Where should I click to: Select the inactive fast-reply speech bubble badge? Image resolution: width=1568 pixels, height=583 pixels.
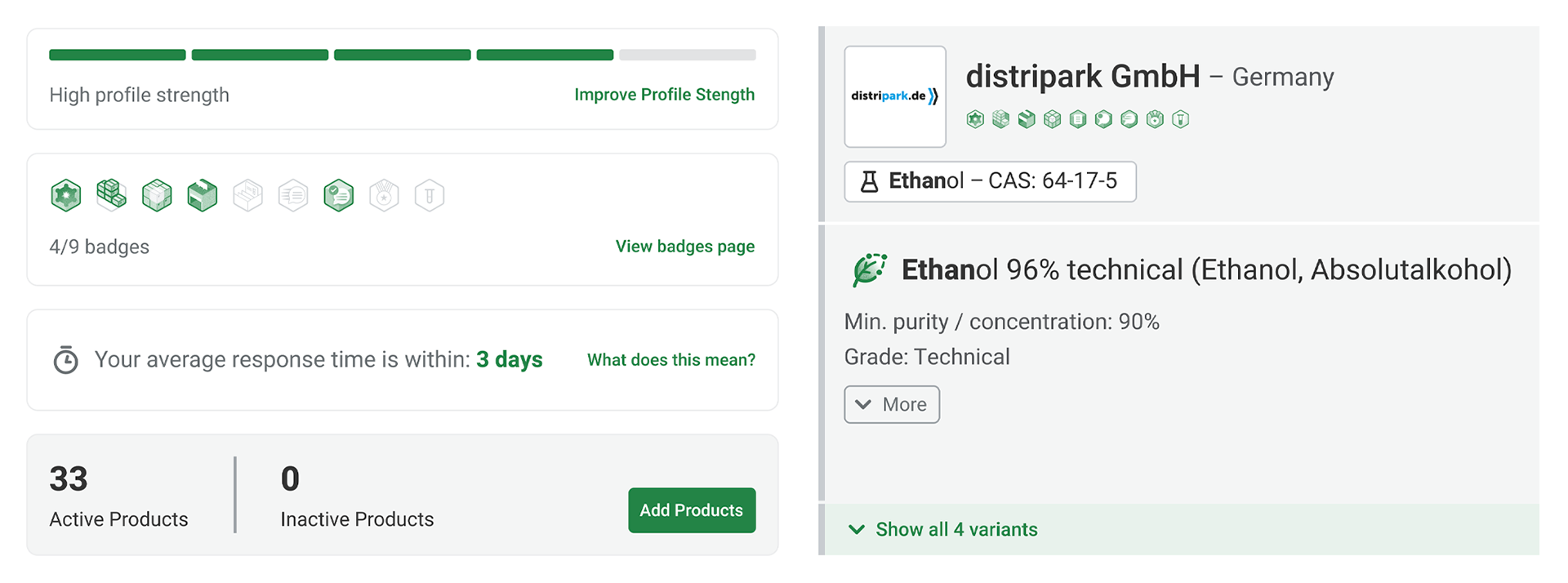pyautogui.click(x=293, y=196)
